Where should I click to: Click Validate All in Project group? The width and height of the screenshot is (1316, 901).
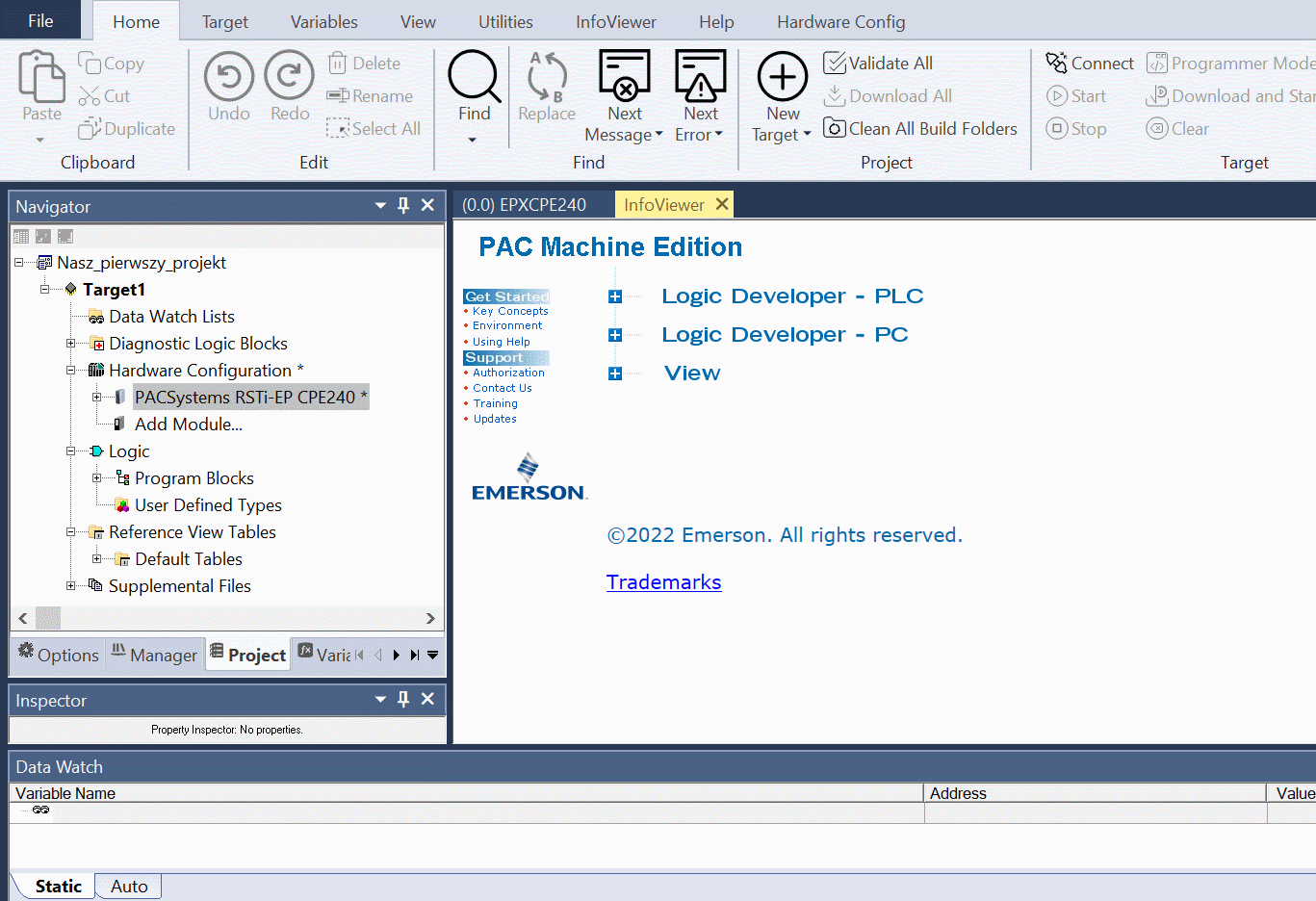click(x=878, y=64)
